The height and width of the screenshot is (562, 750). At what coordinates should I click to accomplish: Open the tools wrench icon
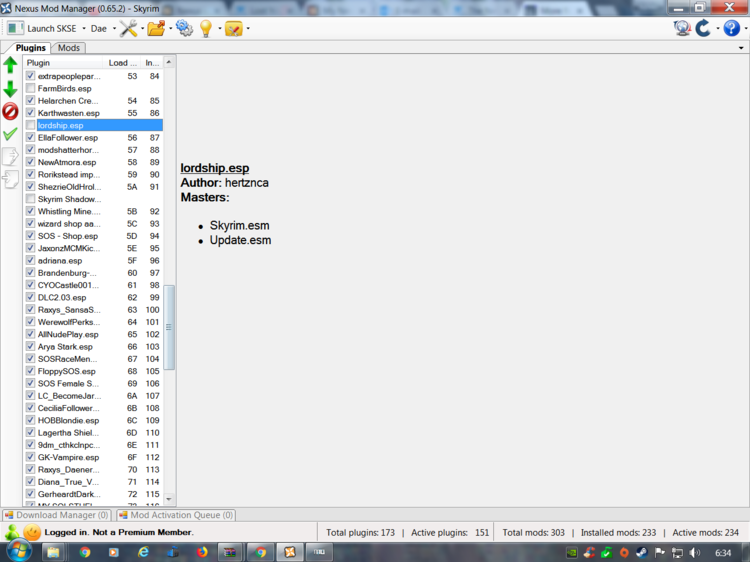point(128,28)
